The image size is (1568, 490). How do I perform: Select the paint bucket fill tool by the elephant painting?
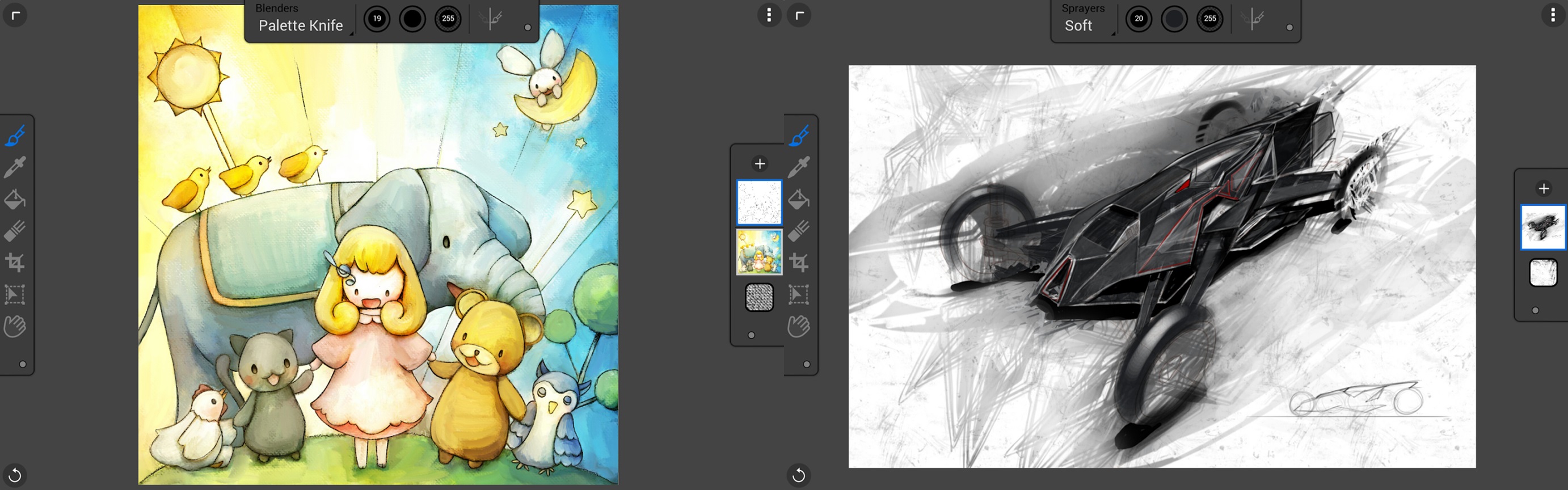coord(15,199)
